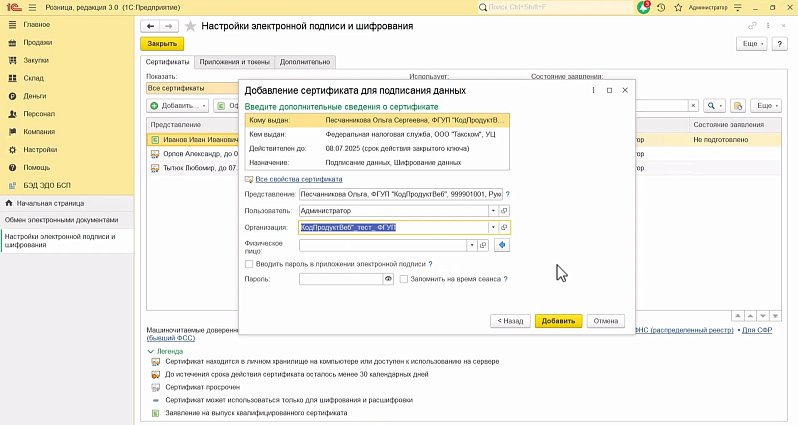Click Кому выдан row in certificate info
This screenshot has width=798, height=425.
pyautogui.click(x=377, y=120)
